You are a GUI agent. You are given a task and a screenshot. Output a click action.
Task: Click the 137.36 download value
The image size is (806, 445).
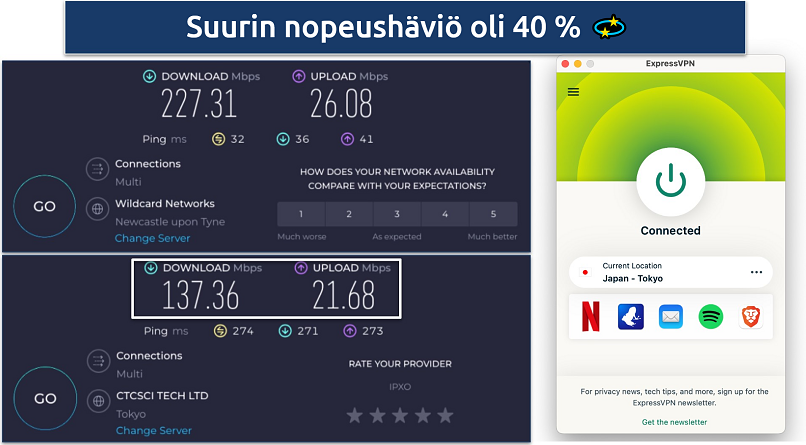pyautogui.click(x=200, y=295)
